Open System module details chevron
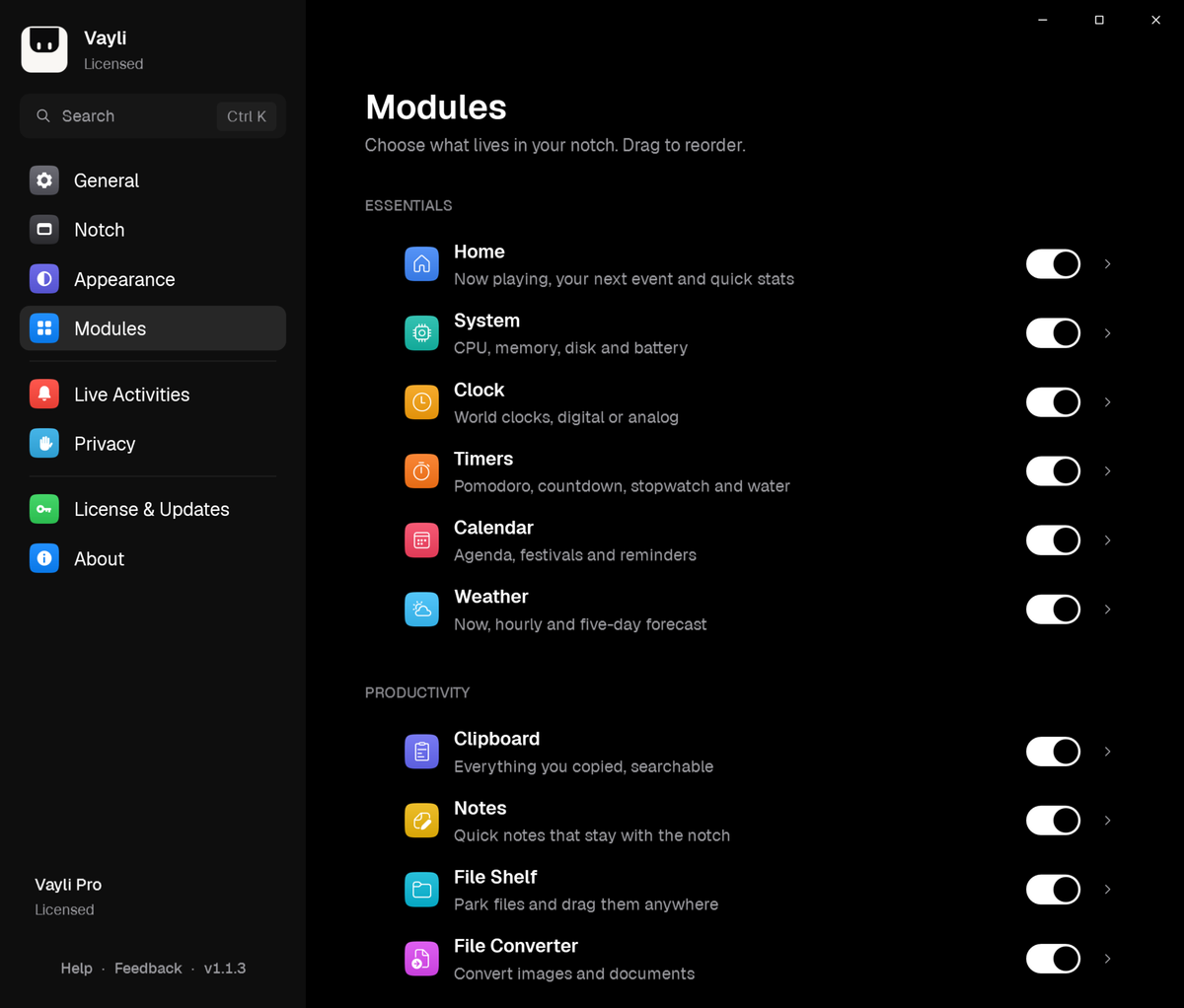This screenshot has height=1008, width=1184. pyautogui.click(x=1108, y=333)
